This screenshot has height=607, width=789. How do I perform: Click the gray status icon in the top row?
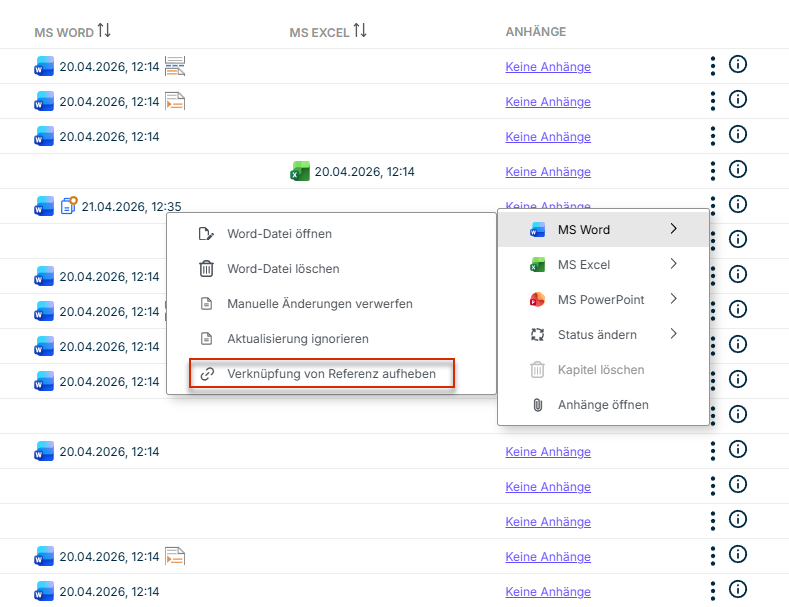175,67
